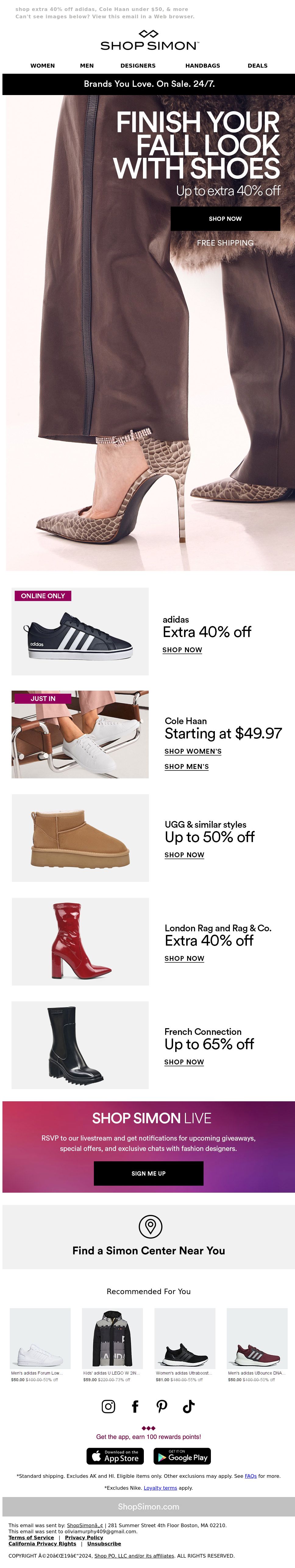
Task: Click the SHOP NOW button in hero banner
Action: pyautogui.click(x=226, y=218)
